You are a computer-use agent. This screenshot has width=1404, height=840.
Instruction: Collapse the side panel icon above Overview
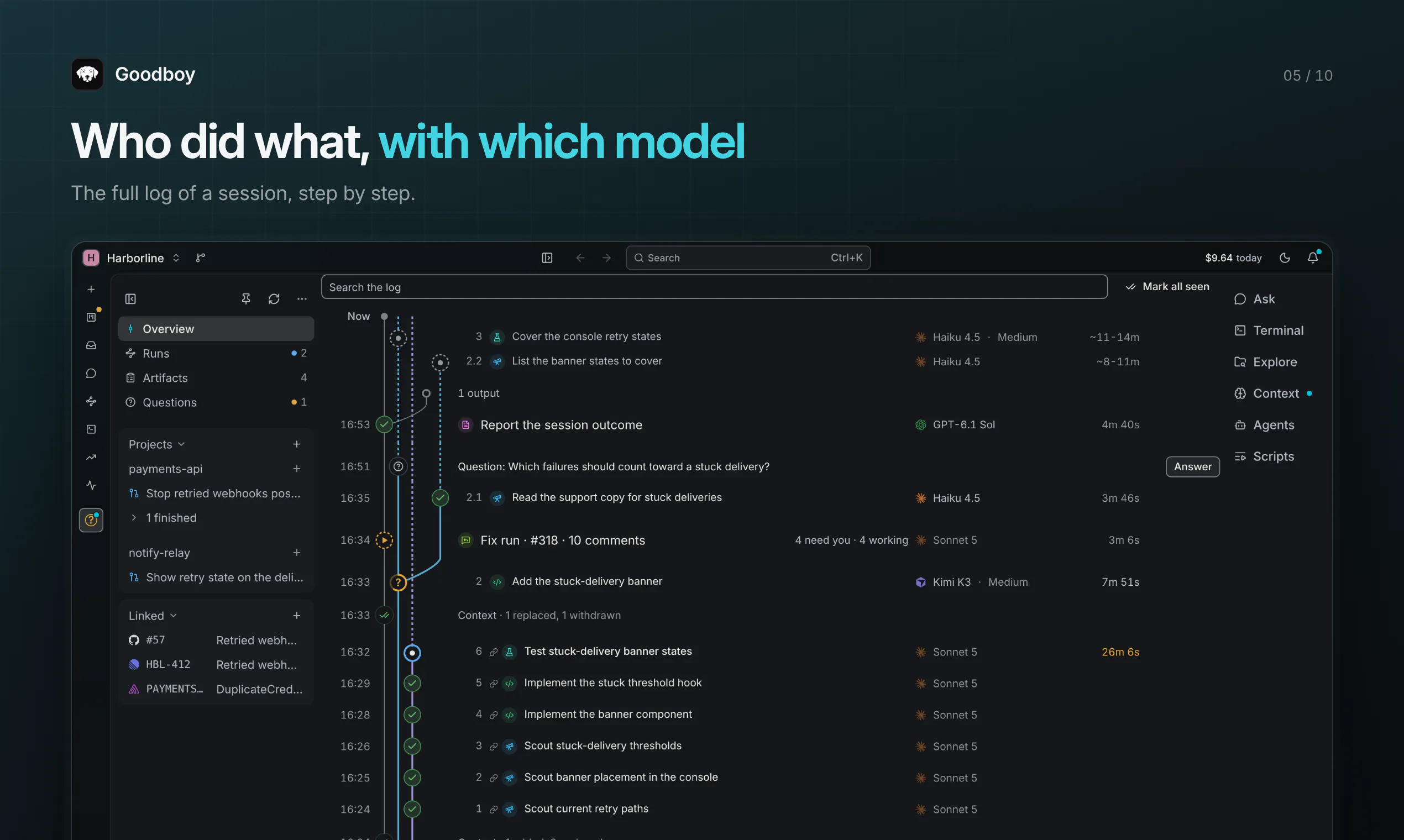131,299
